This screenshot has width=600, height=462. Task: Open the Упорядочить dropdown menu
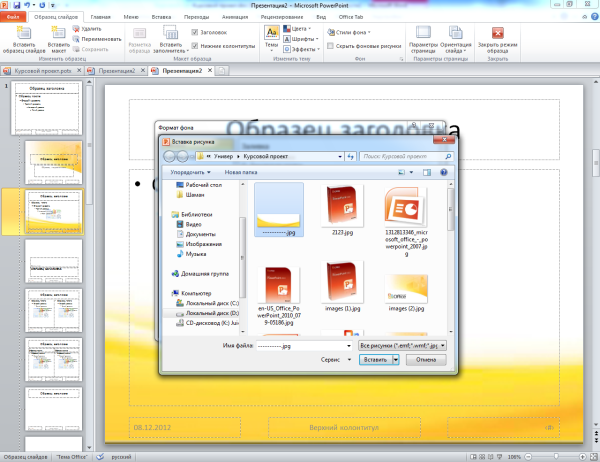pyautogui.click(x=192, y=172)
